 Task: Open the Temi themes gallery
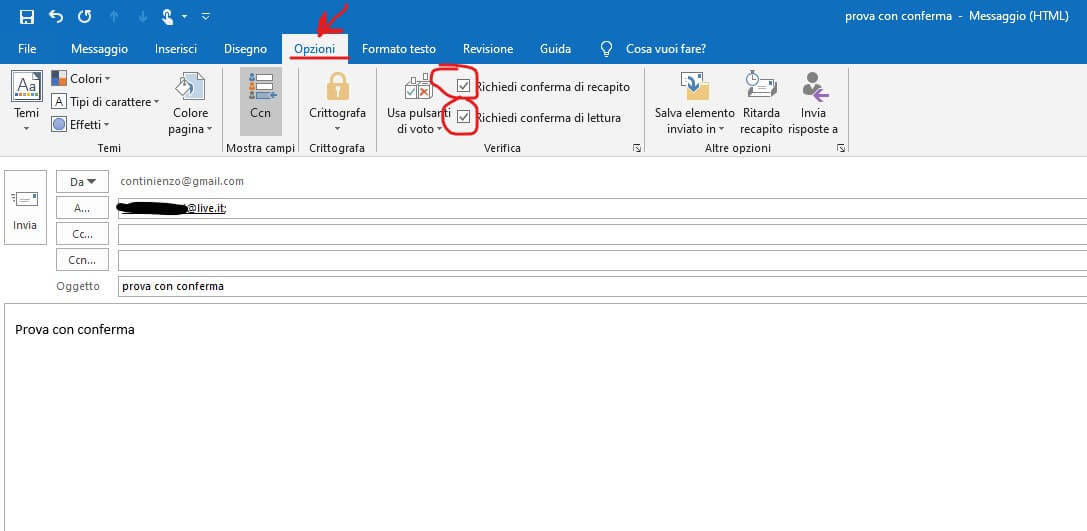coord(27,100)
